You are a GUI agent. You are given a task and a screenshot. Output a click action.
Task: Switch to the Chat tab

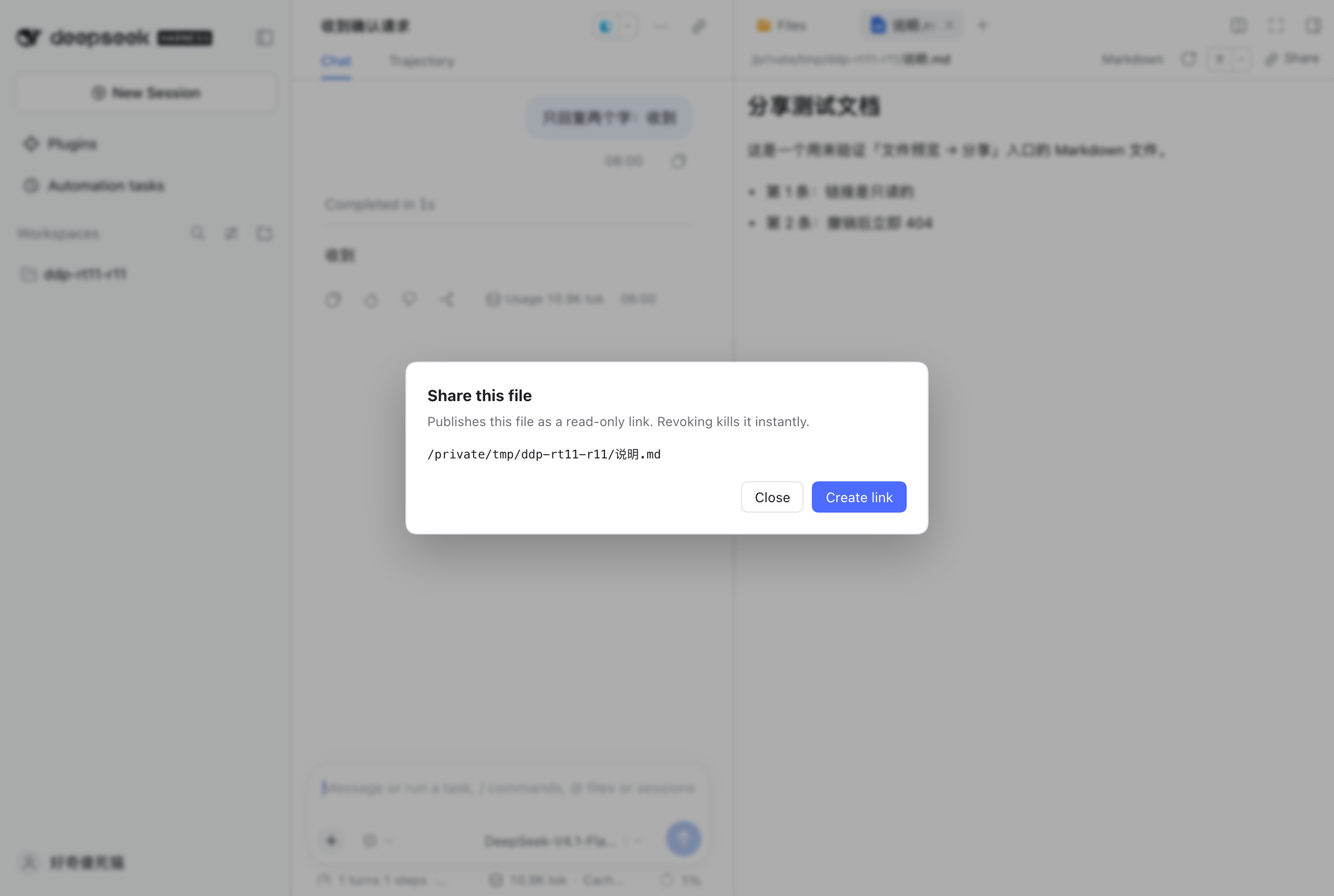click(336, 61)
